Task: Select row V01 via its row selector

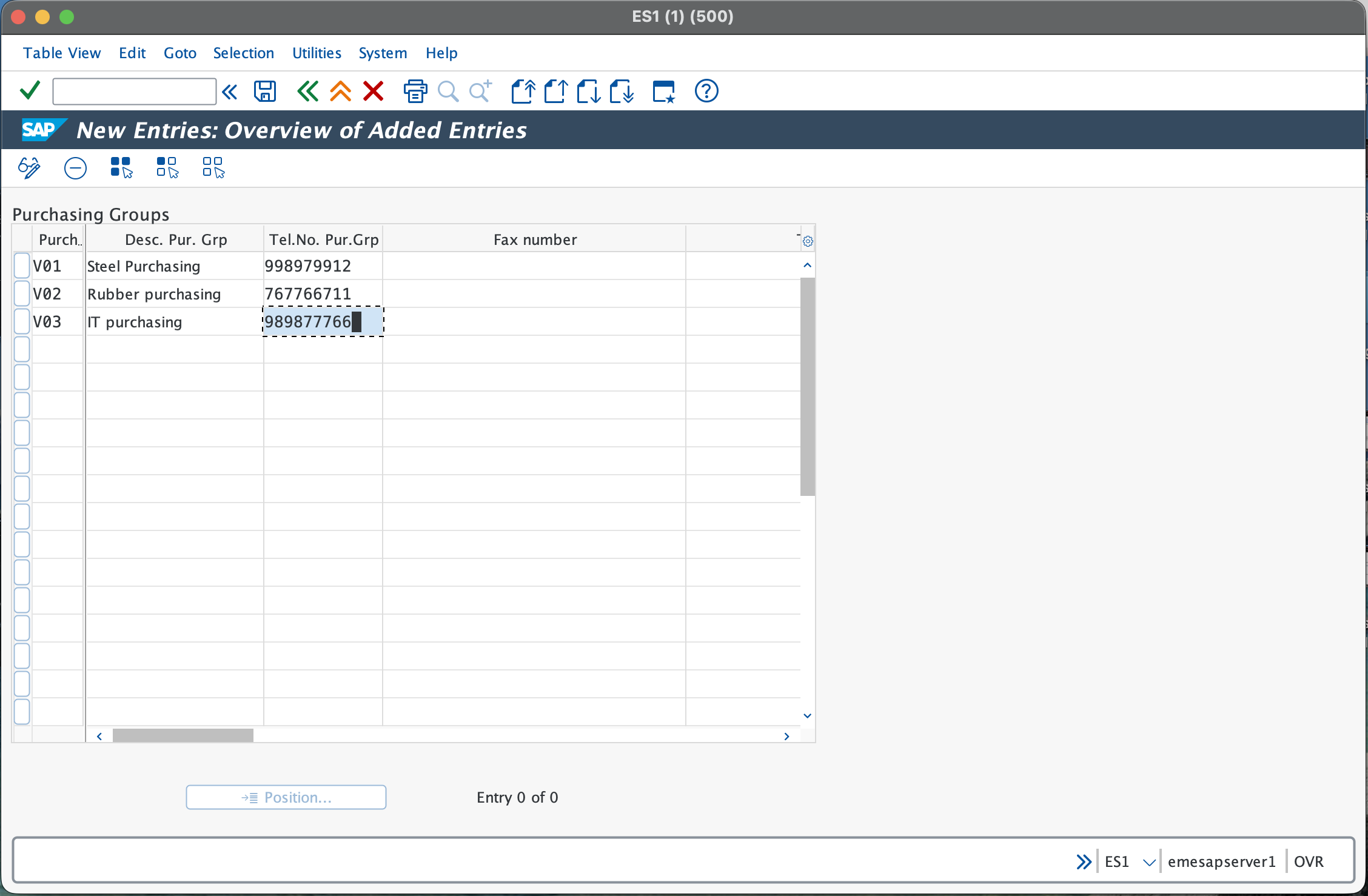Action: [x=22, y=266]
